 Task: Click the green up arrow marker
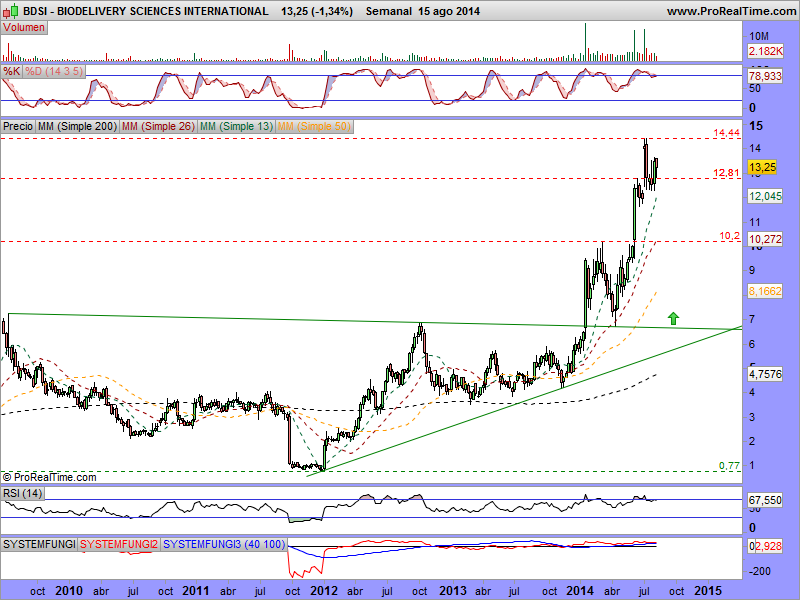pyautogui.click(x=673, y=318)
